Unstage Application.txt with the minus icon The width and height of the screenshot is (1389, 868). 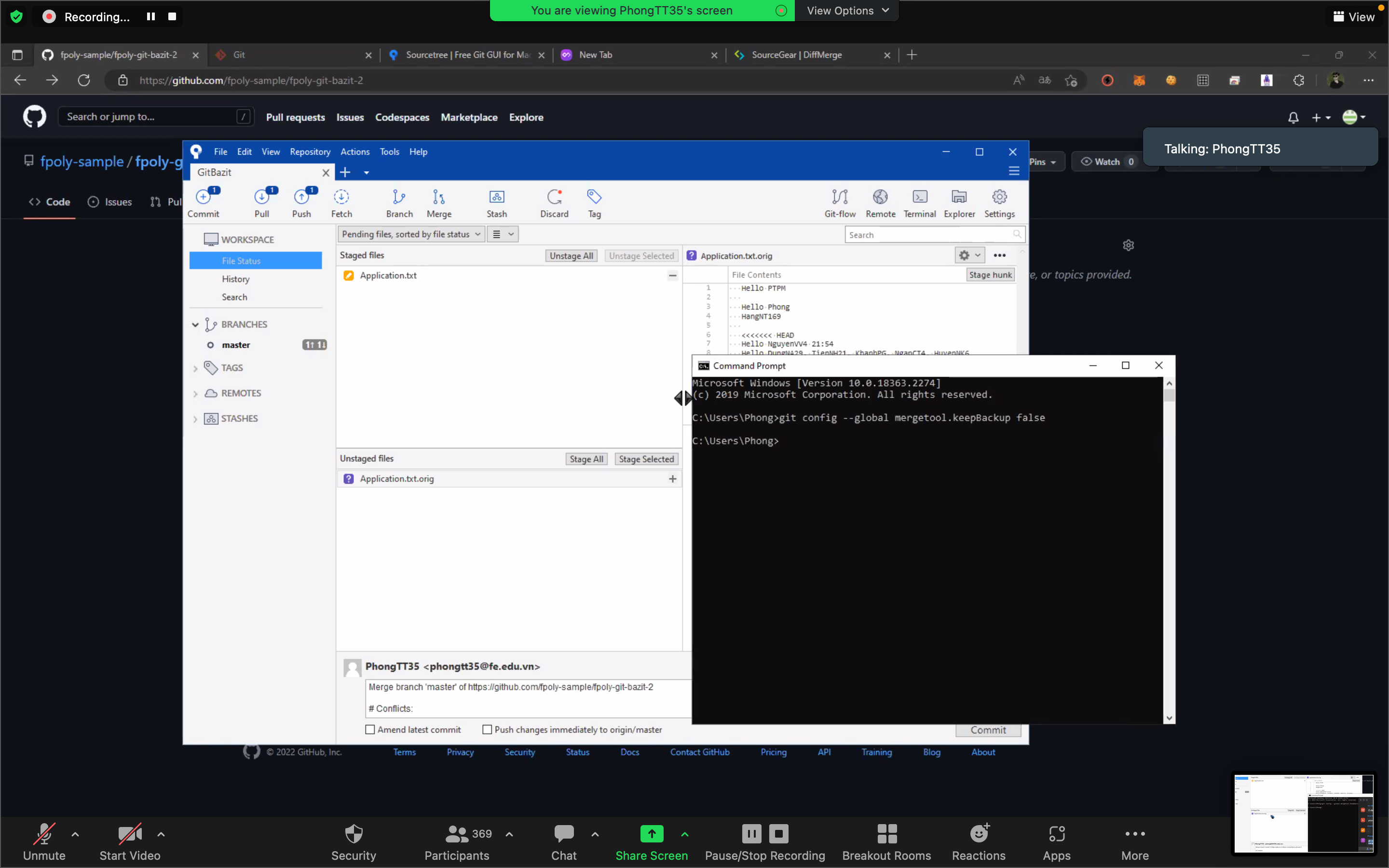(672, 275)
